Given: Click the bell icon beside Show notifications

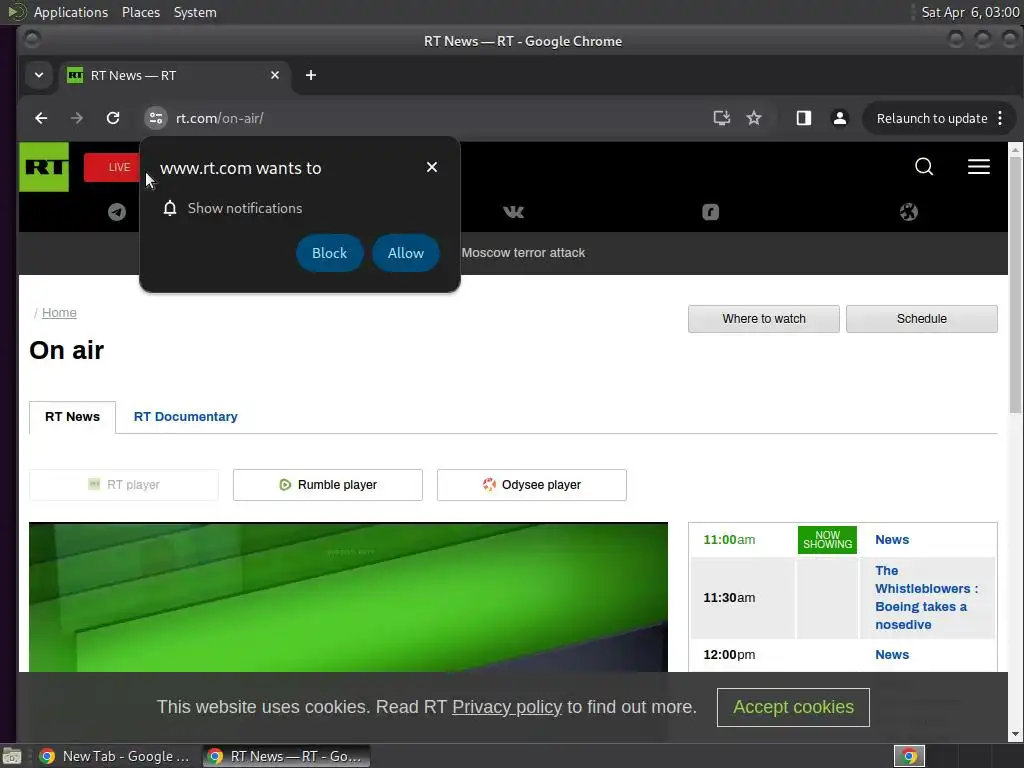Looking at the screenshot, I should pyautogui.click(x=170, y=208).
